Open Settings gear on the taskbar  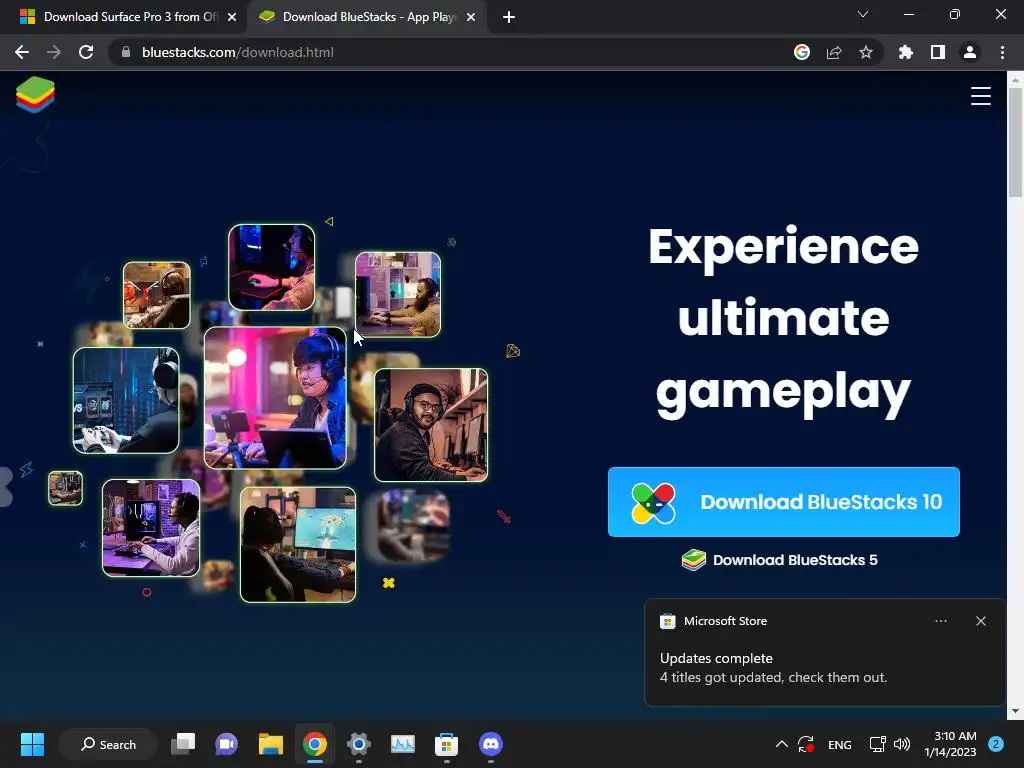click(359, 744)
